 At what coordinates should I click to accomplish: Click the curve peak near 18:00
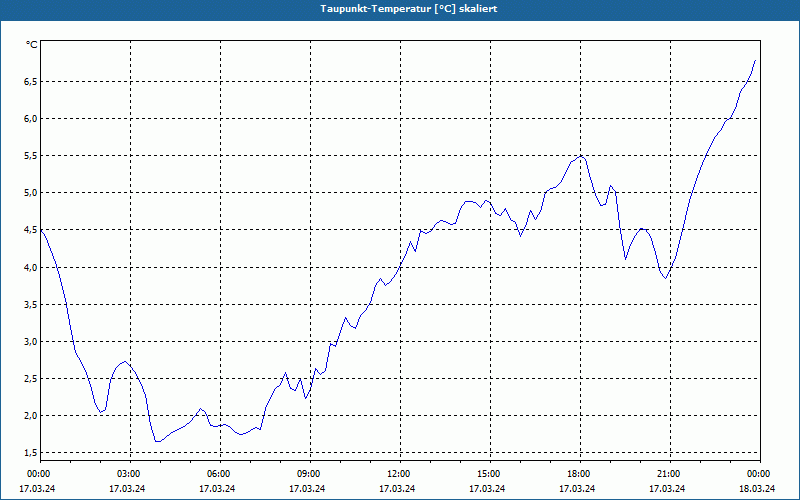[581, 156]
